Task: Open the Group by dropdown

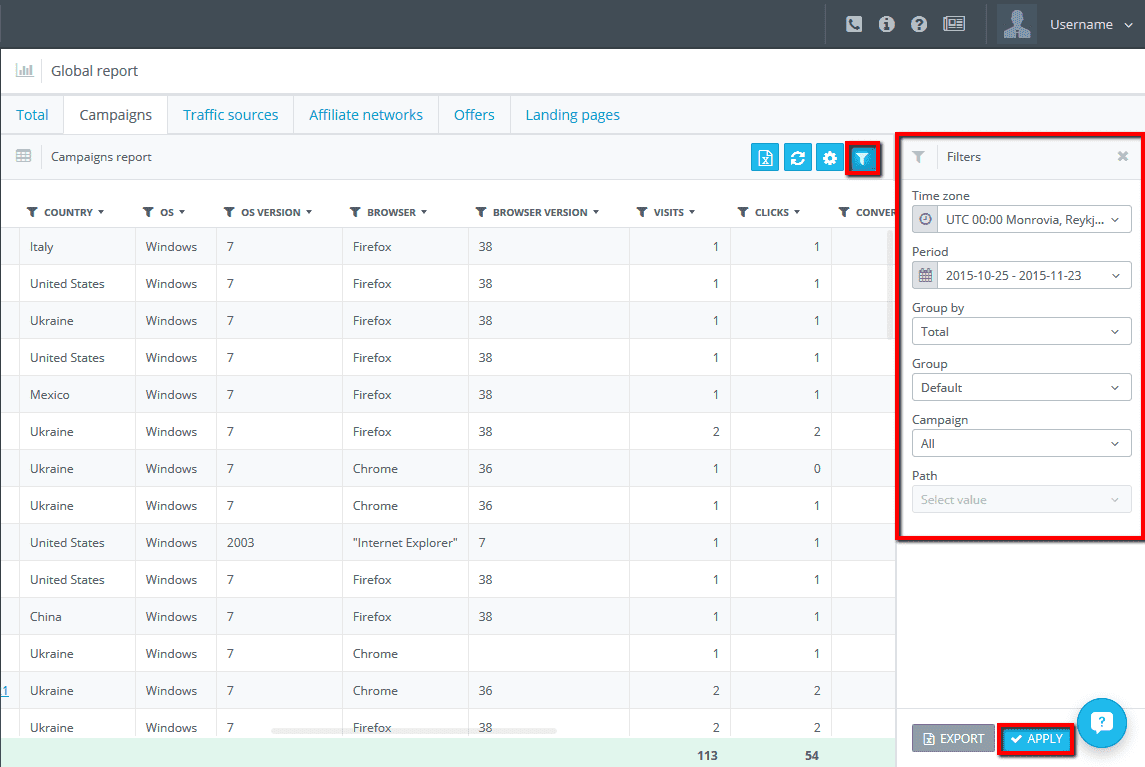Action: (x=1022, y=332)
